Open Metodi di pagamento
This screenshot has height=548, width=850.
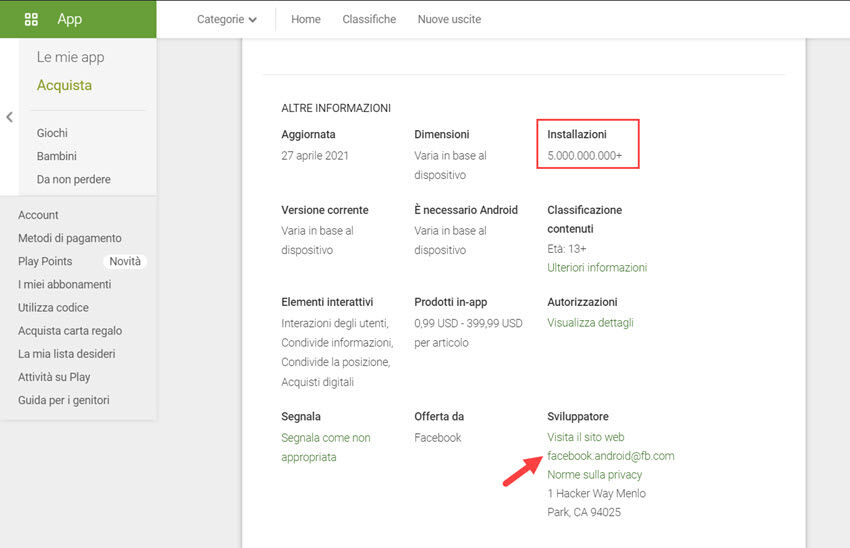coord(69,238)
